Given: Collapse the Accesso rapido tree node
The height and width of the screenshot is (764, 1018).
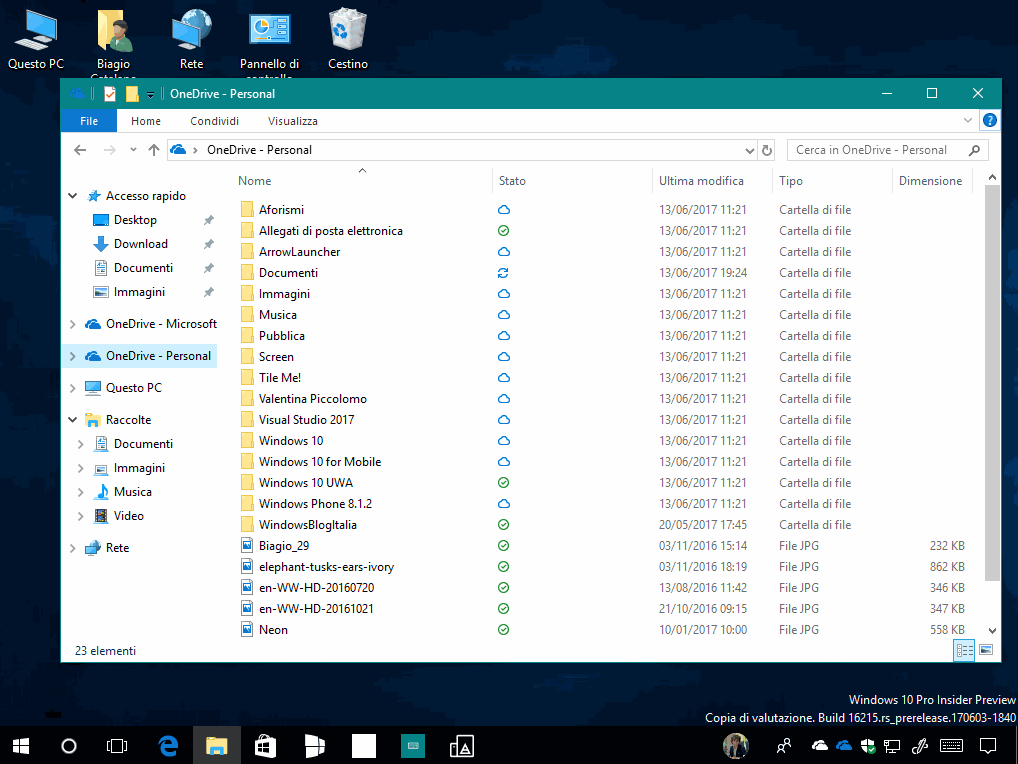Looking at the screenshot, I should pyautogui.click(x=73, y=195).
